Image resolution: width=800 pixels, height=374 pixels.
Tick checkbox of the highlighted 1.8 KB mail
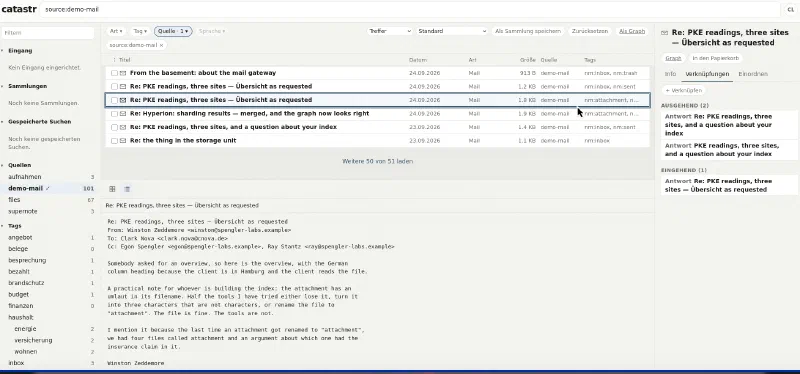click(114, 100)
